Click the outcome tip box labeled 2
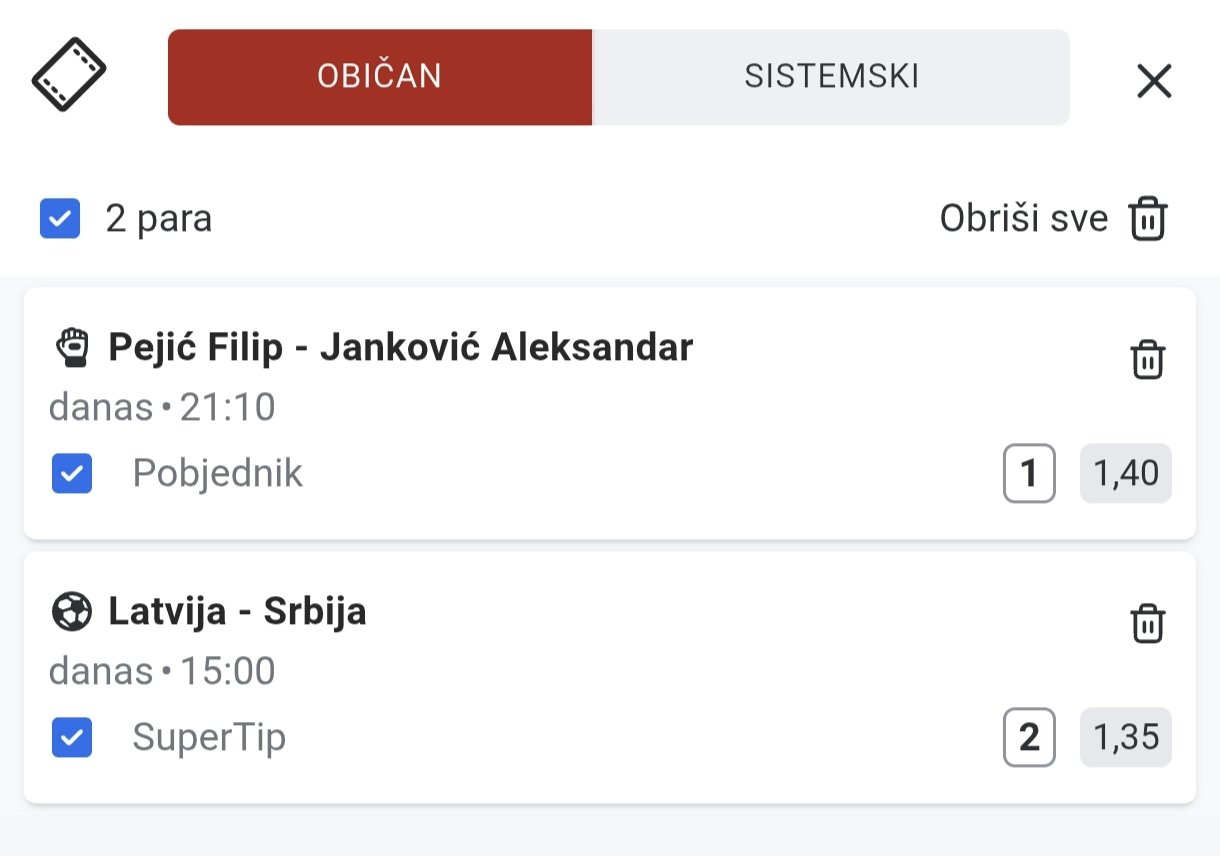1220x856 pixels. 1029,738
